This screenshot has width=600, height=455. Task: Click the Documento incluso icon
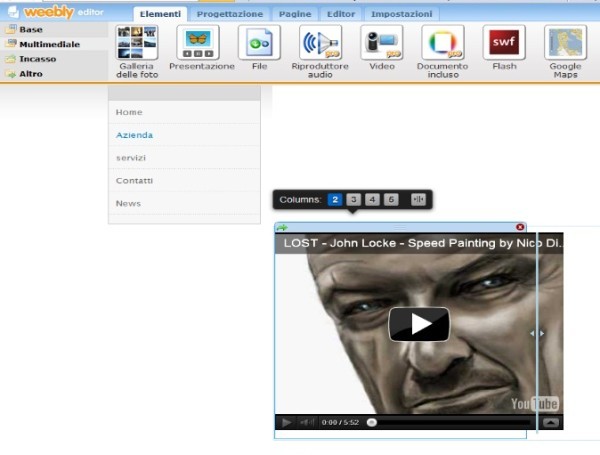tap(442, 43)
